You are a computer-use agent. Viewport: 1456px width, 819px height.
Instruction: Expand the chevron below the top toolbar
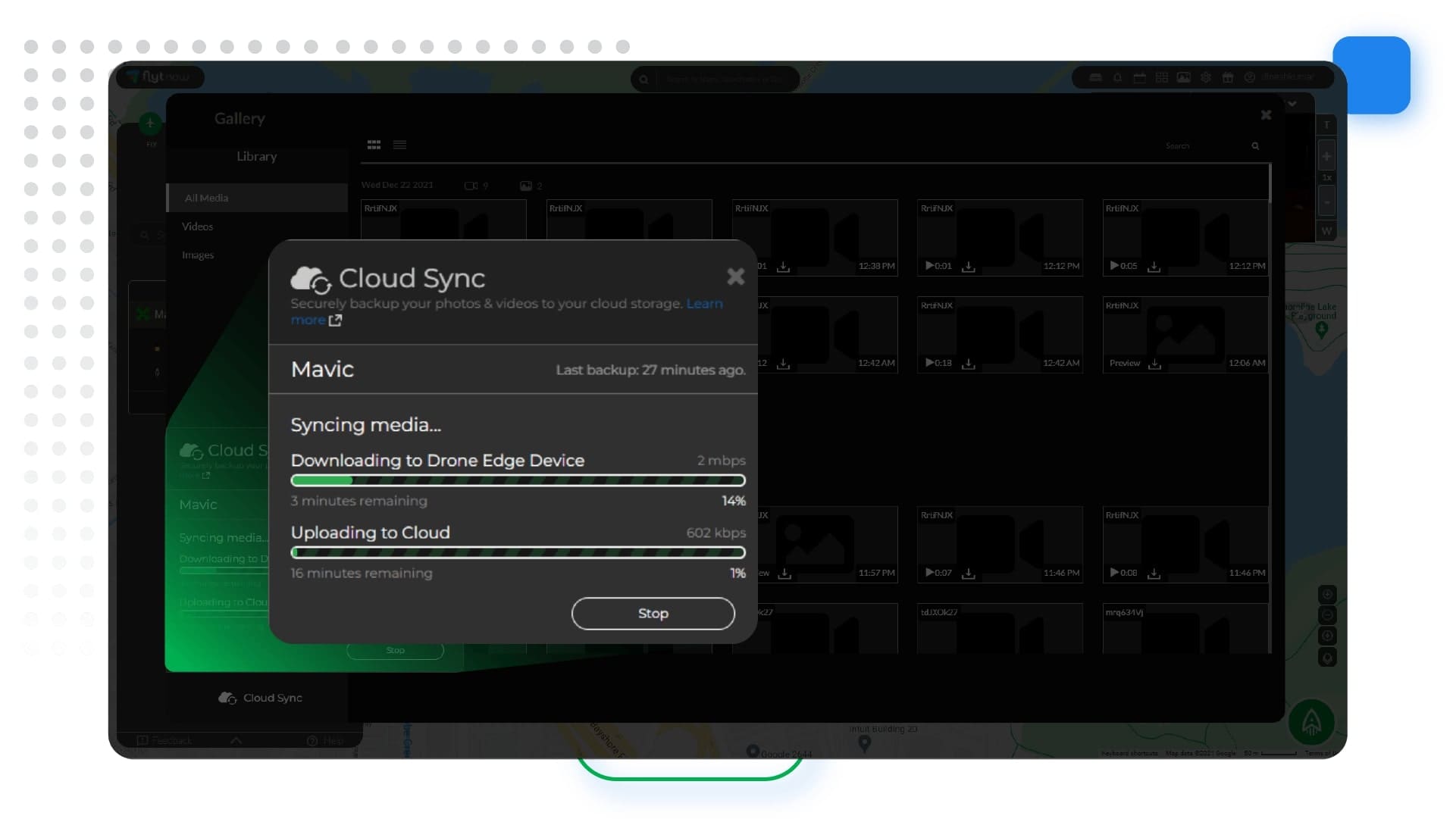pos(1292,103)
